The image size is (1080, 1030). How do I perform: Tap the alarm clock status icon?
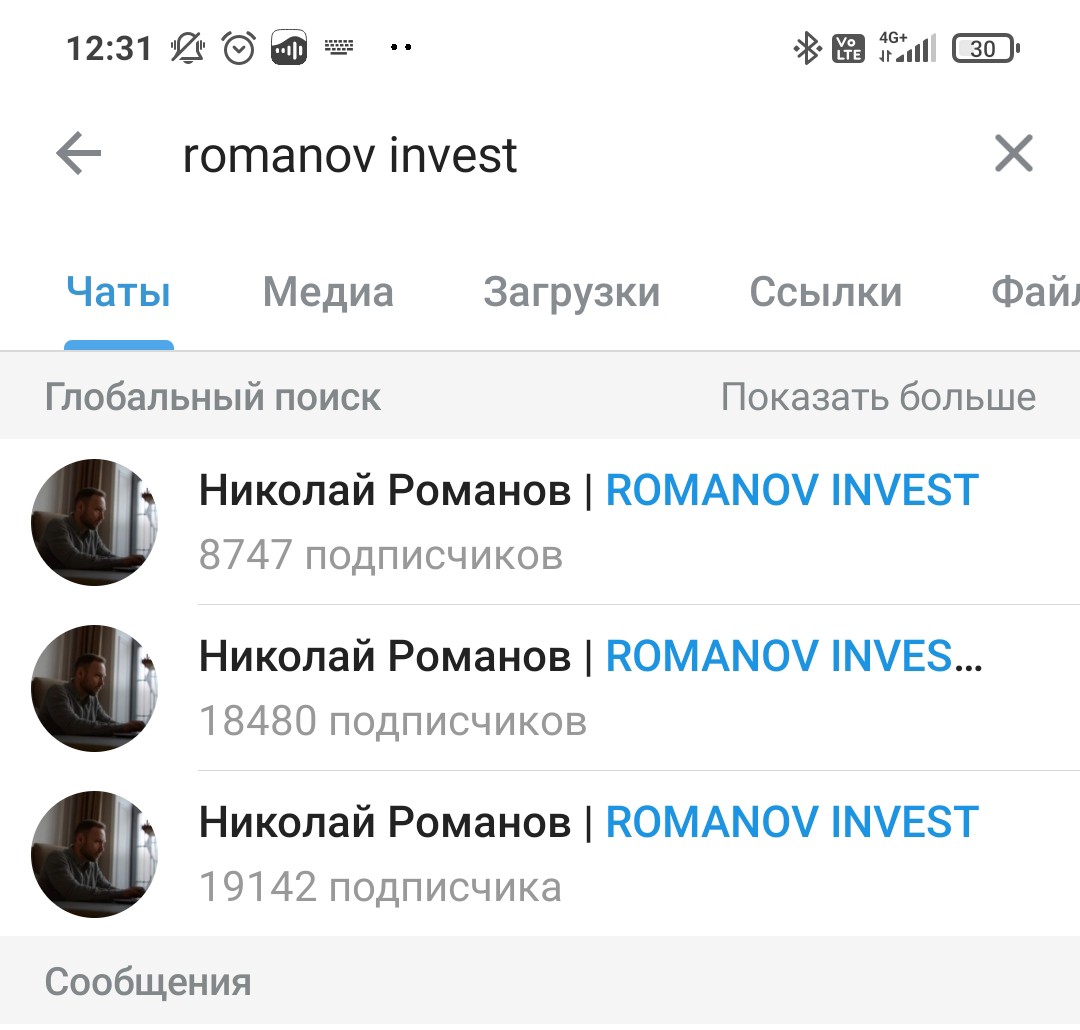(x=238, y=48)
